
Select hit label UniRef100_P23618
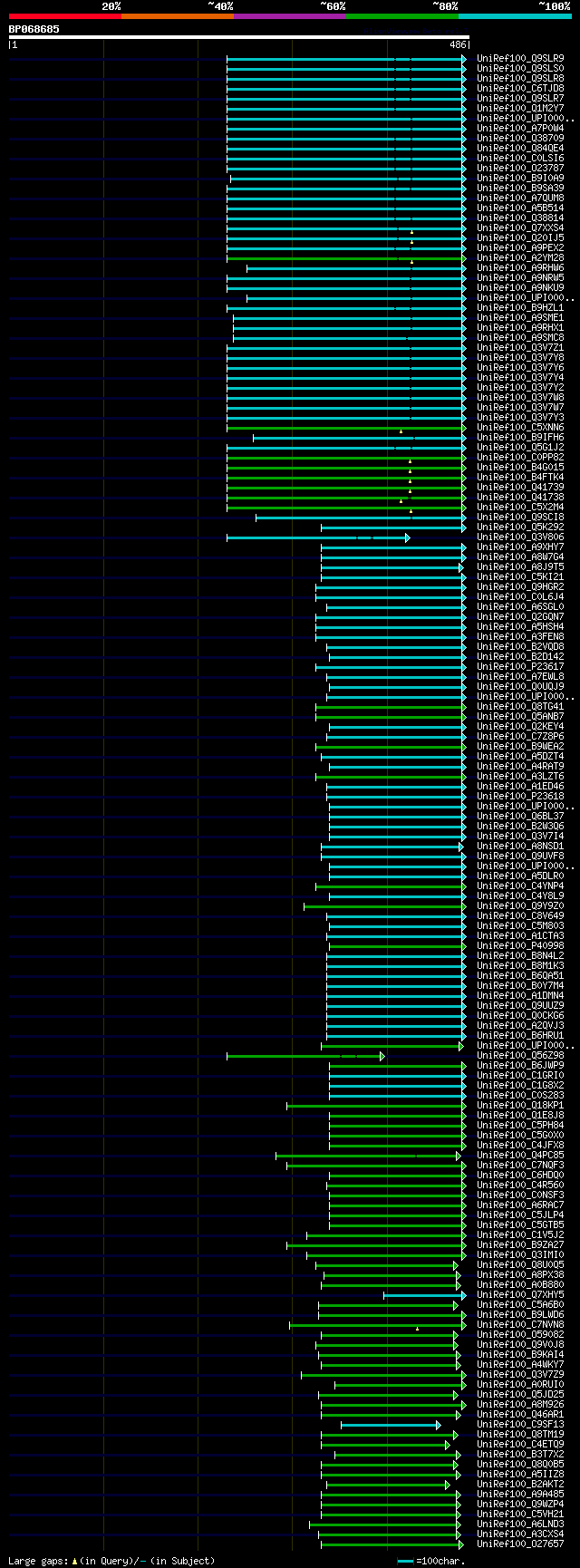point(520,797)
